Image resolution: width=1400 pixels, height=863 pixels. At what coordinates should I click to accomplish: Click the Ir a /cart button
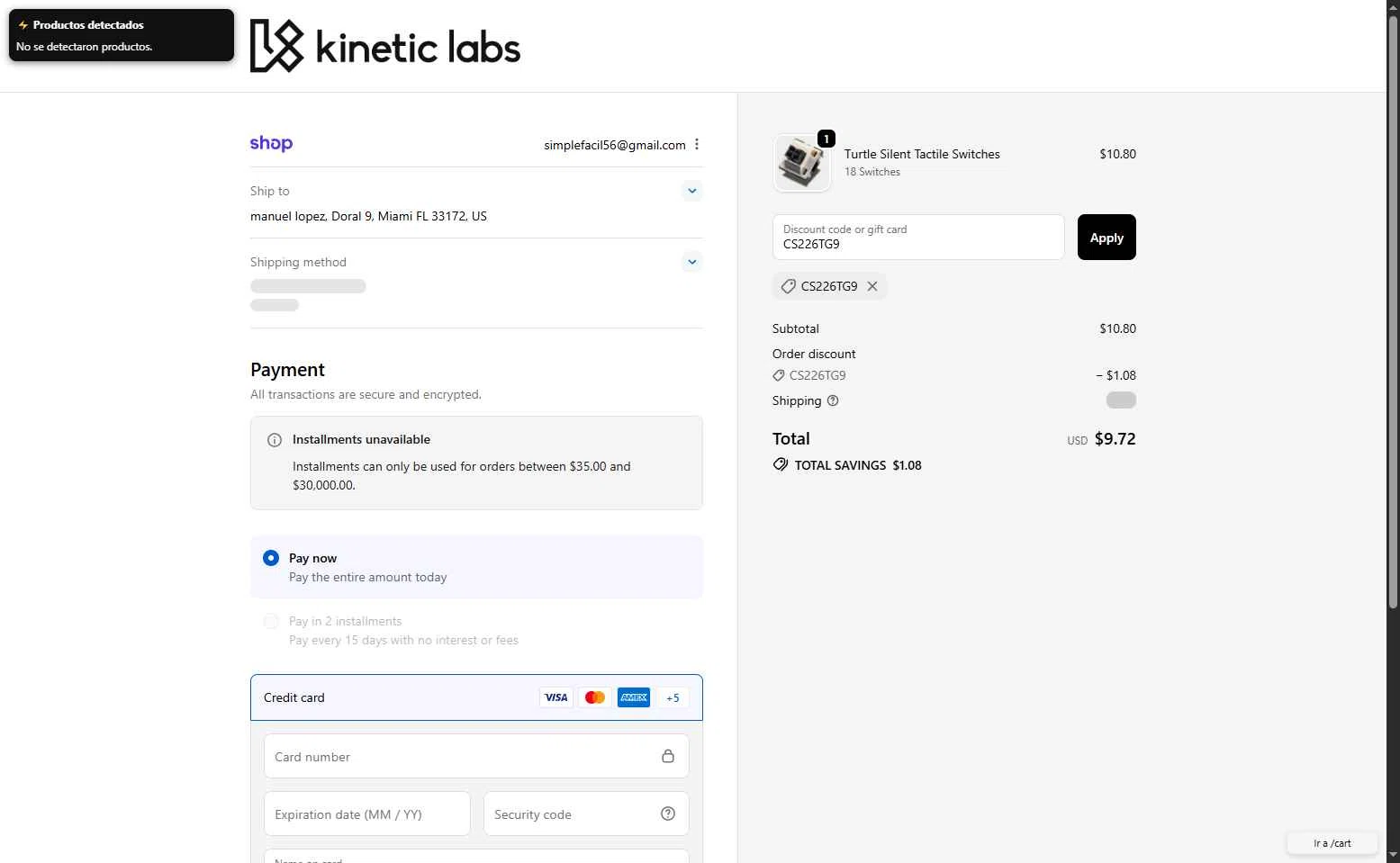coord(1332,843)
